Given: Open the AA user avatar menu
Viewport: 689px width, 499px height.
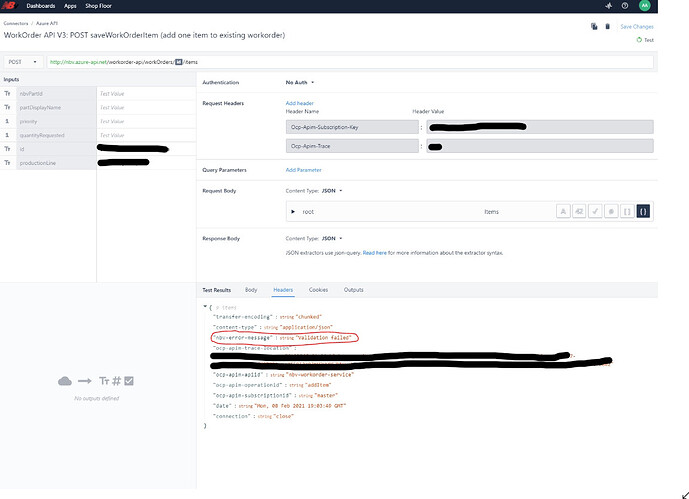Looking at the screenshot, I should tap(644, 6).
